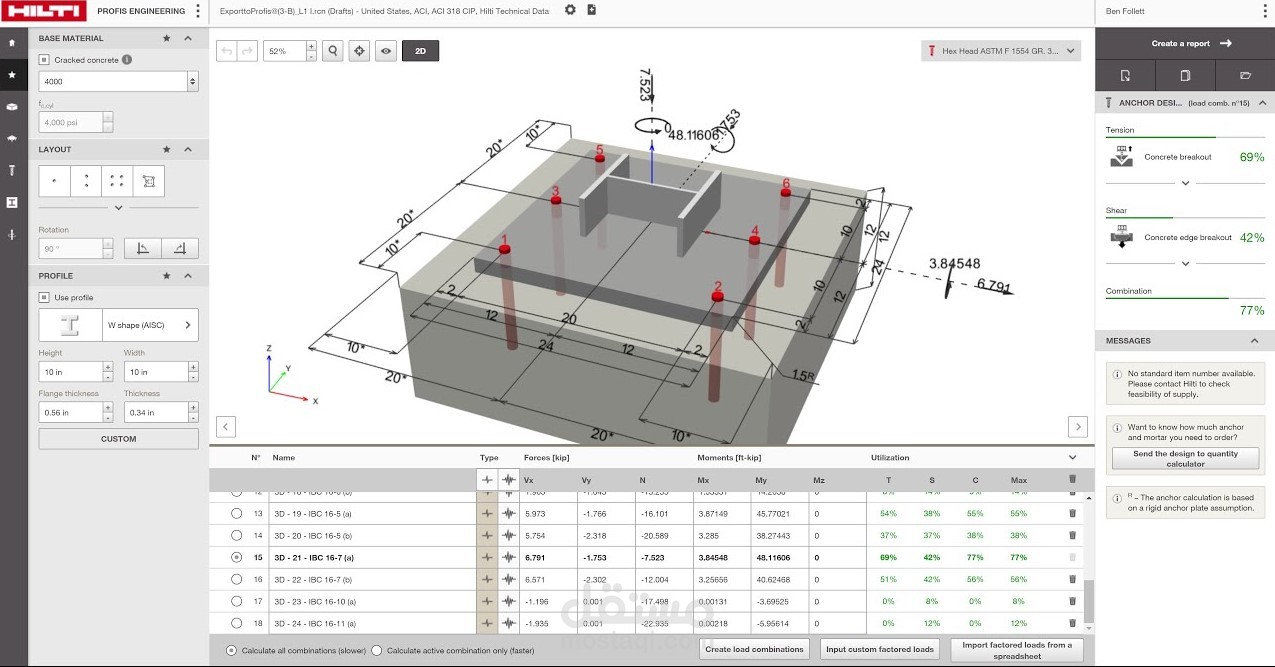Click Send the design to quantity calculator
Viewport: 1275px width, 667px height.
pos(1185,458)
